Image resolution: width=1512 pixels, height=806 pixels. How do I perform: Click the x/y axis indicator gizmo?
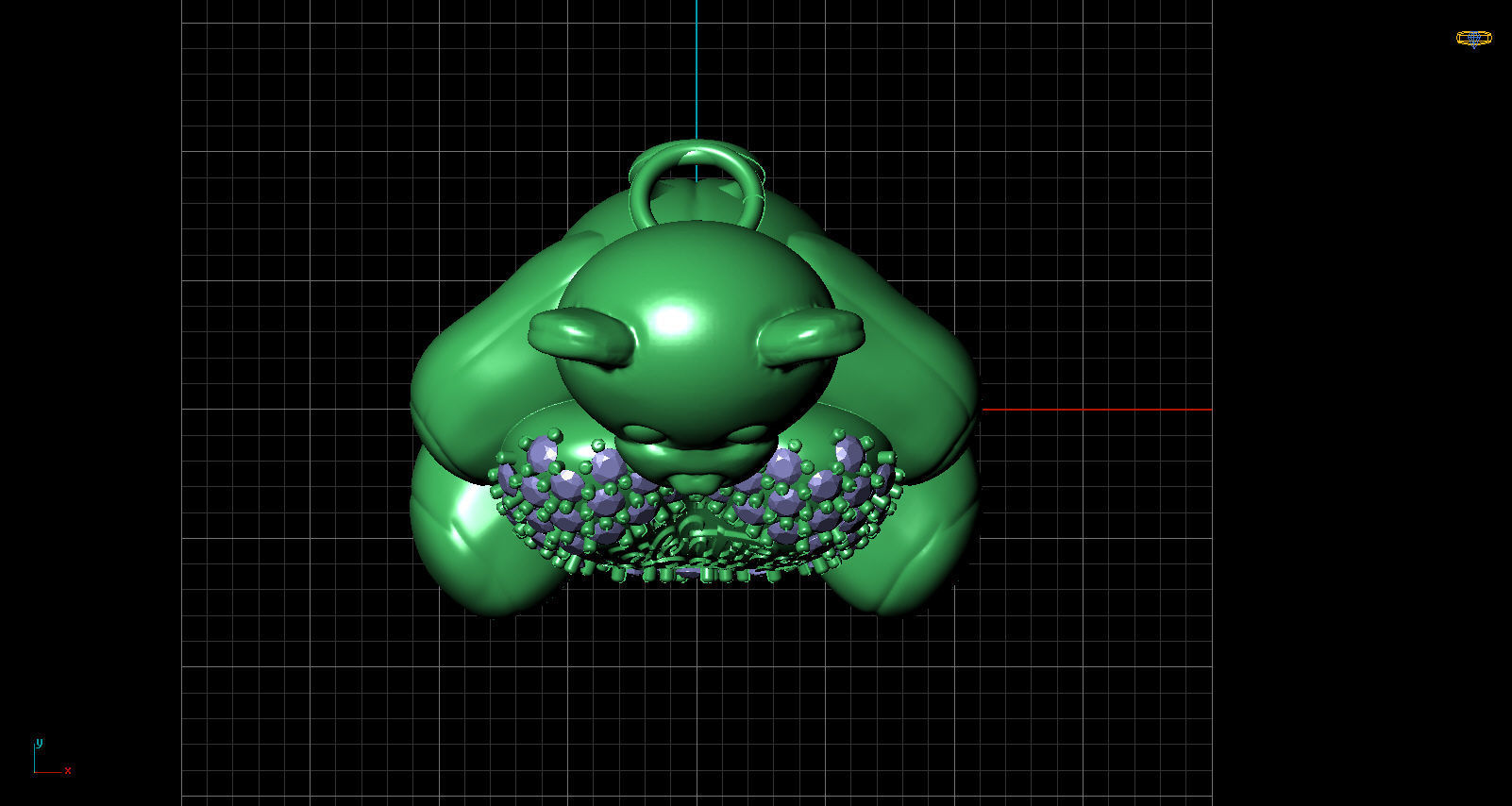tap(52, 758)
